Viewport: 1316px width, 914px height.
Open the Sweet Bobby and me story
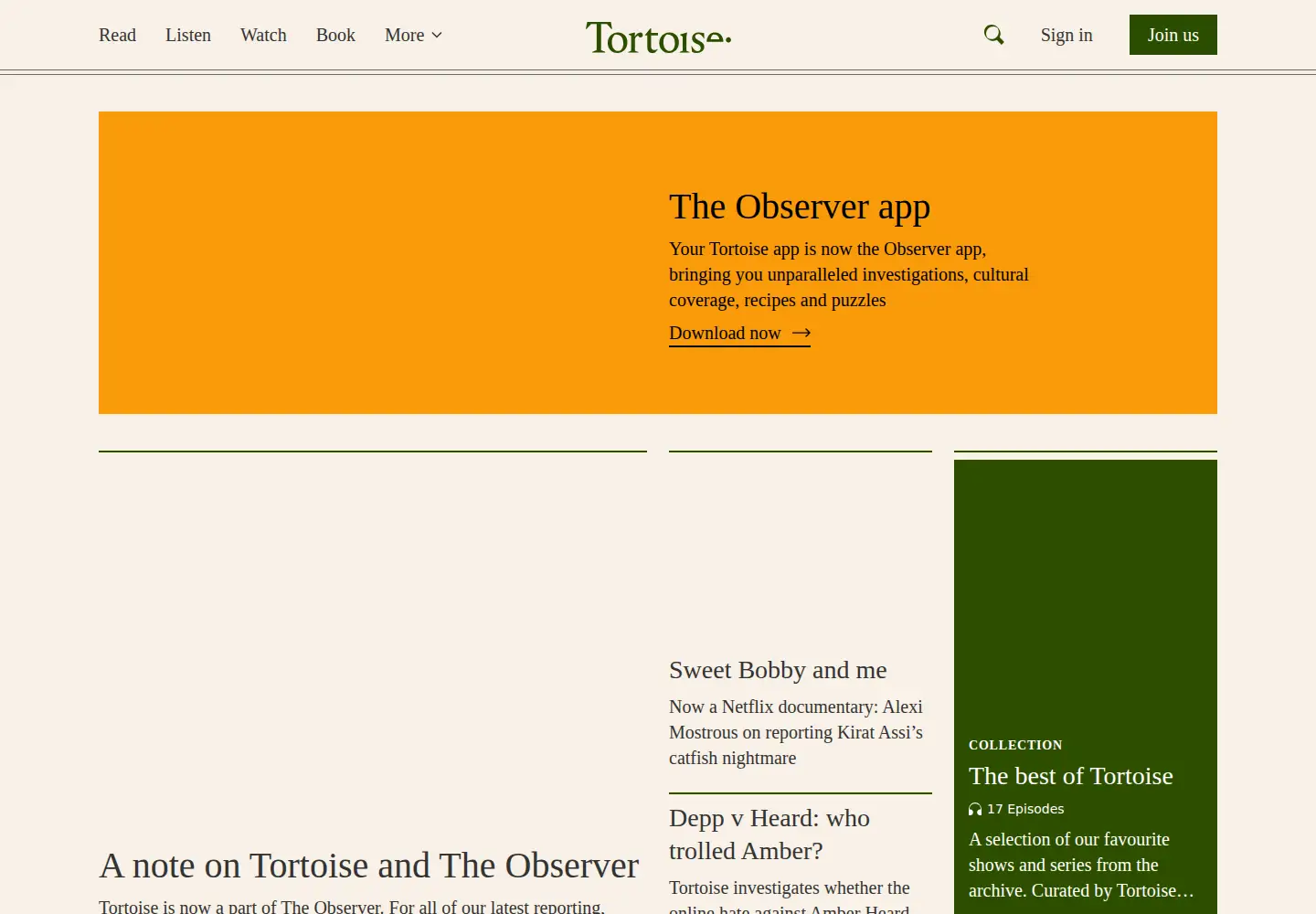778,670
